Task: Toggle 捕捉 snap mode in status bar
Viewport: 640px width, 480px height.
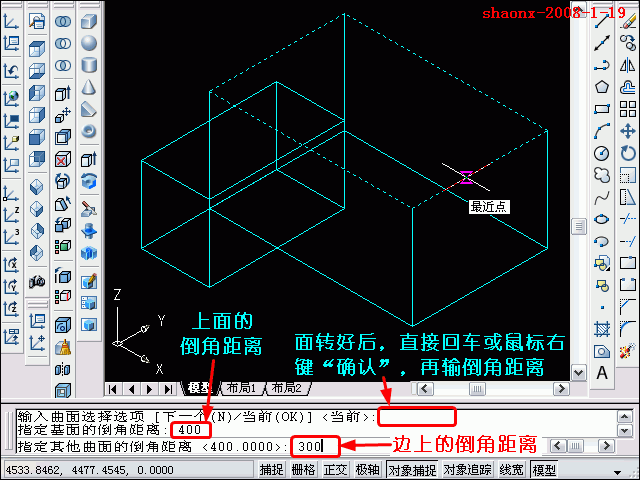Action: [x=272, y=470]
